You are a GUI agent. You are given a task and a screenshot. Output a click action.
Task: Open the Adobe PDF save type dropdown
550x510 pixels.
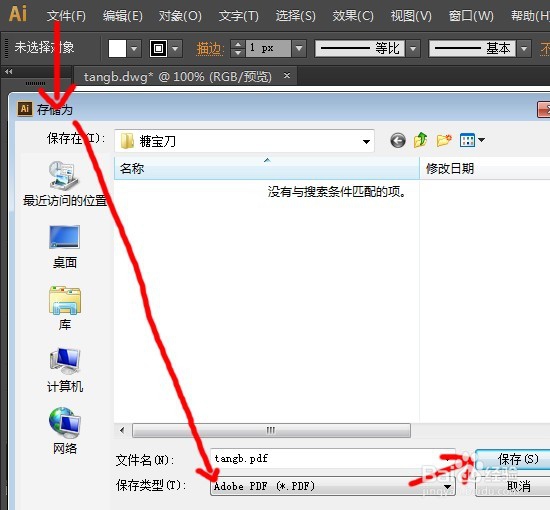[x=333, y=486]
